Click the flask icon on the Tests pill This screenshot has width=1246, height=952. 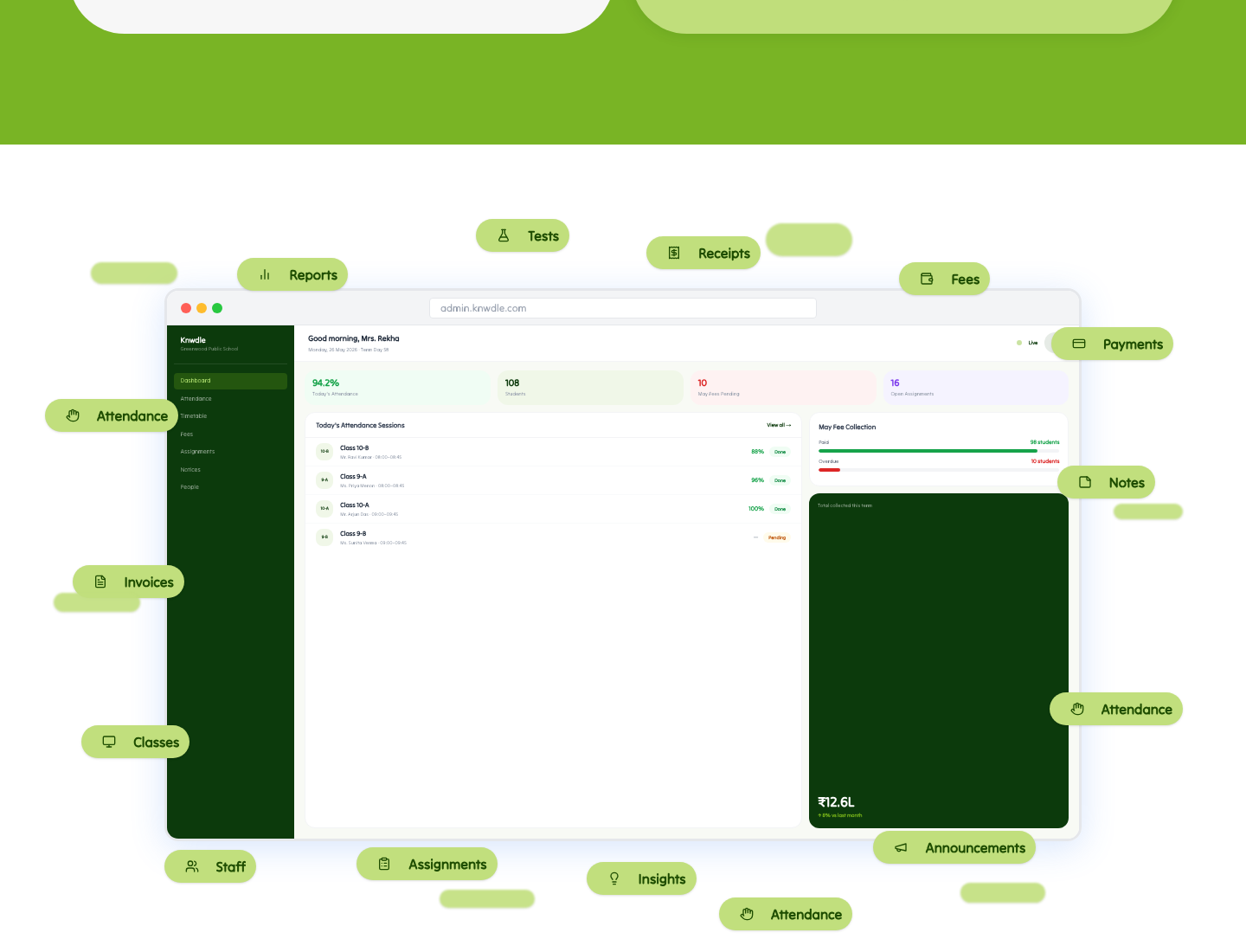pos(504,235)
